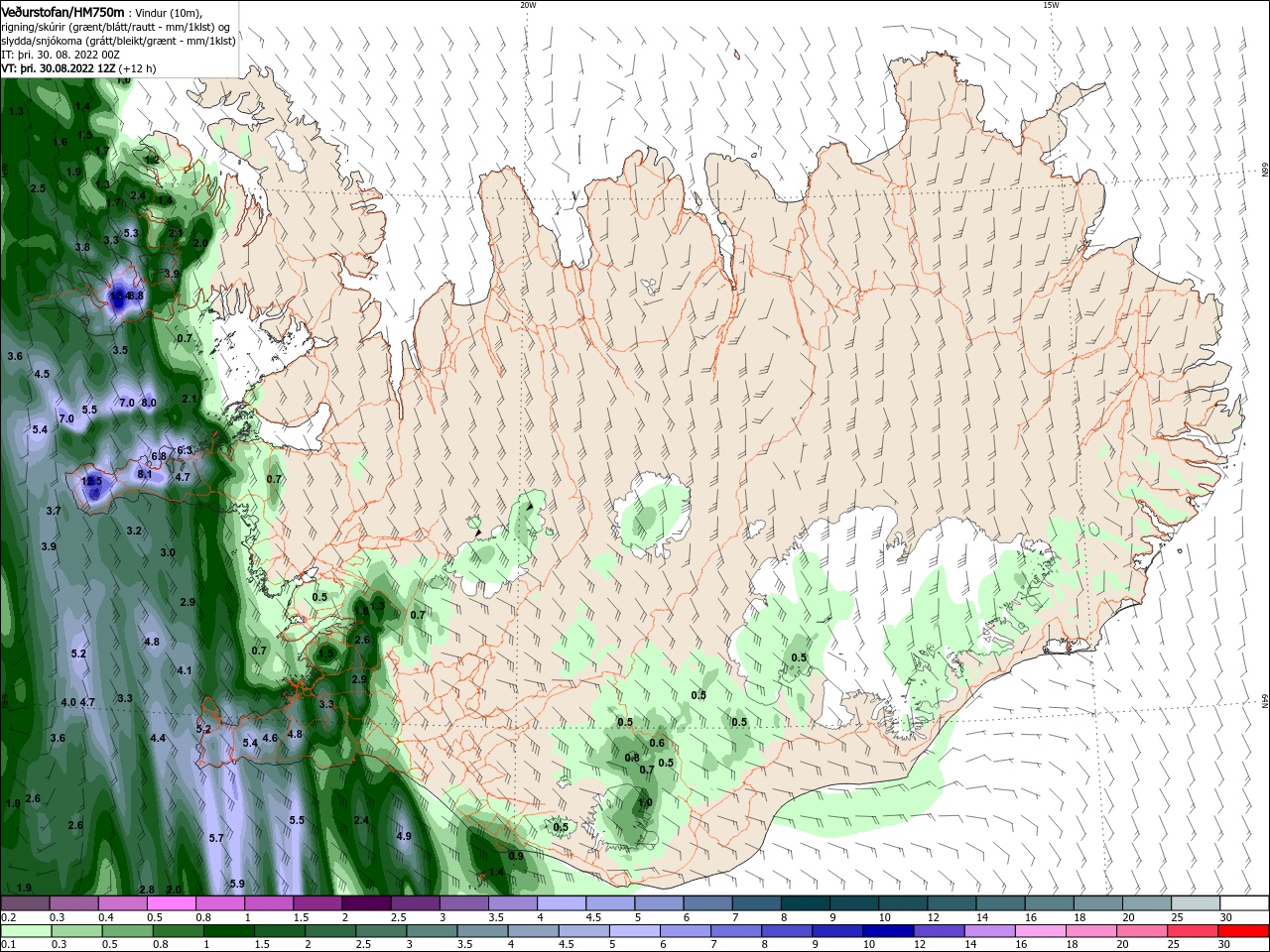Click the deep blue swatch labeled 10 in the bottom legend row
1270x952 pixels.
(888, 931)
